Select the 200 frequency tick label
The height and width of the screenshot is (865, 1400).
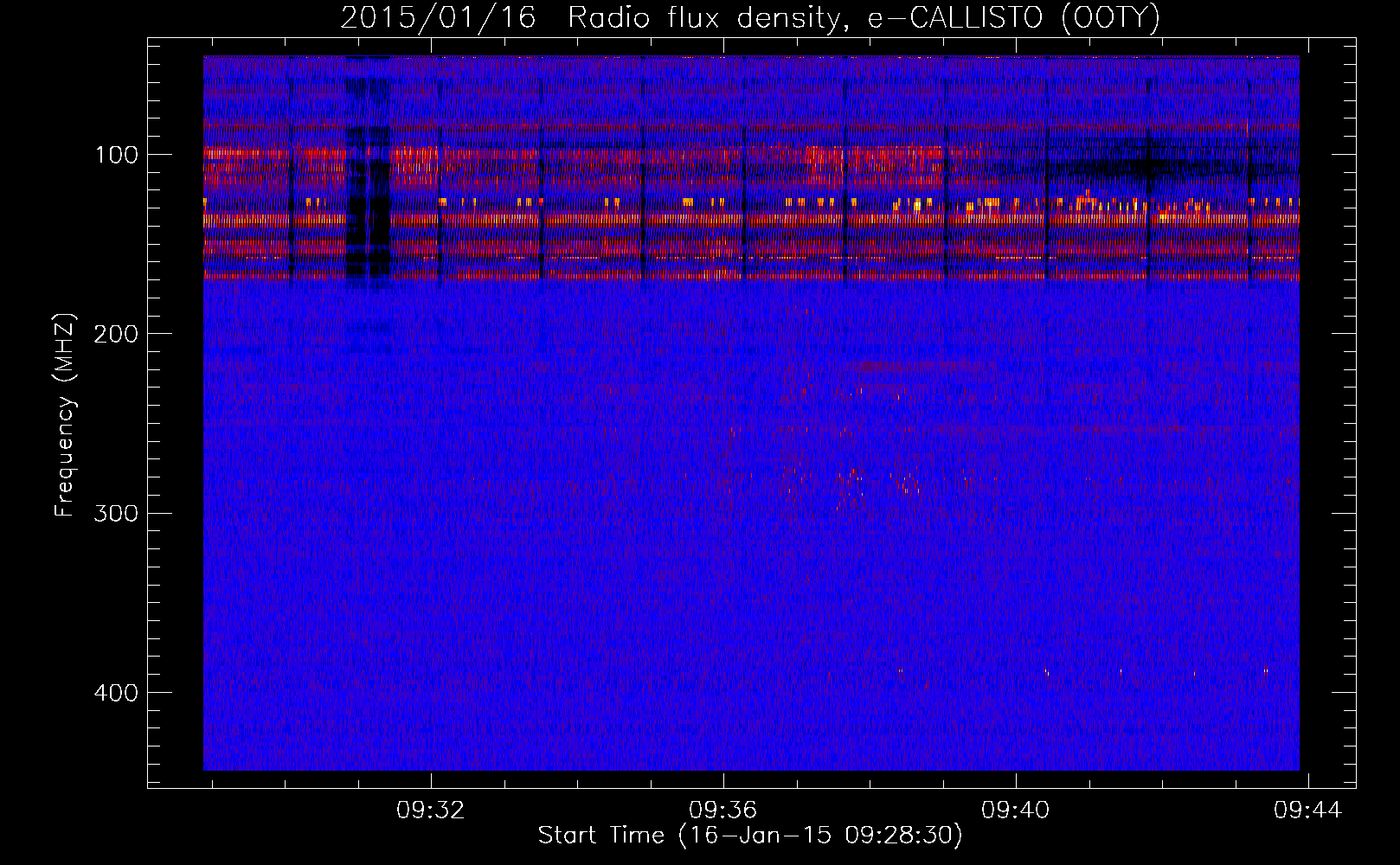(117, 334)
